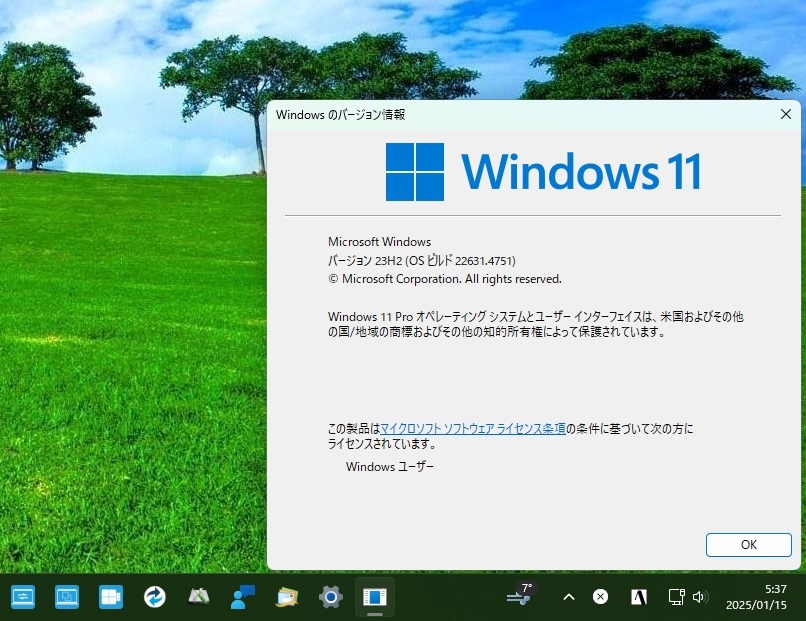Click the Microsoft Corporation copyright text

pyautogui.click(x=445, y=279)
